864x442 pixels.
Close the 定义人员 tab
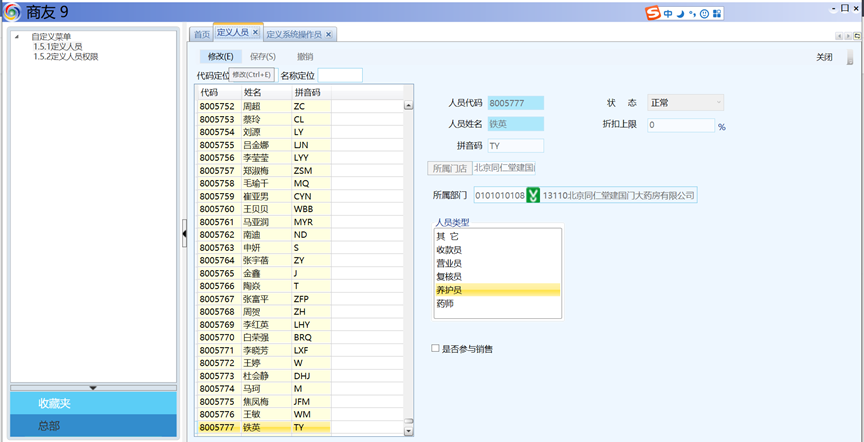pos(255,33)
